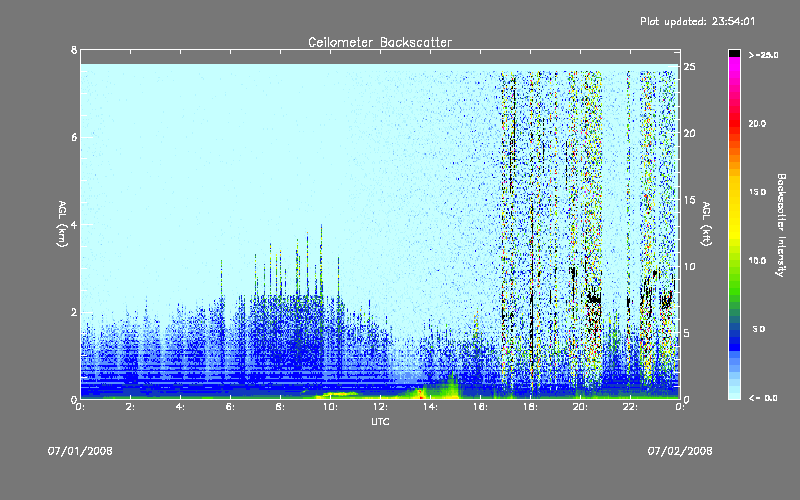Click the "20:" hour tick on UTC axis

click(580, 407)
